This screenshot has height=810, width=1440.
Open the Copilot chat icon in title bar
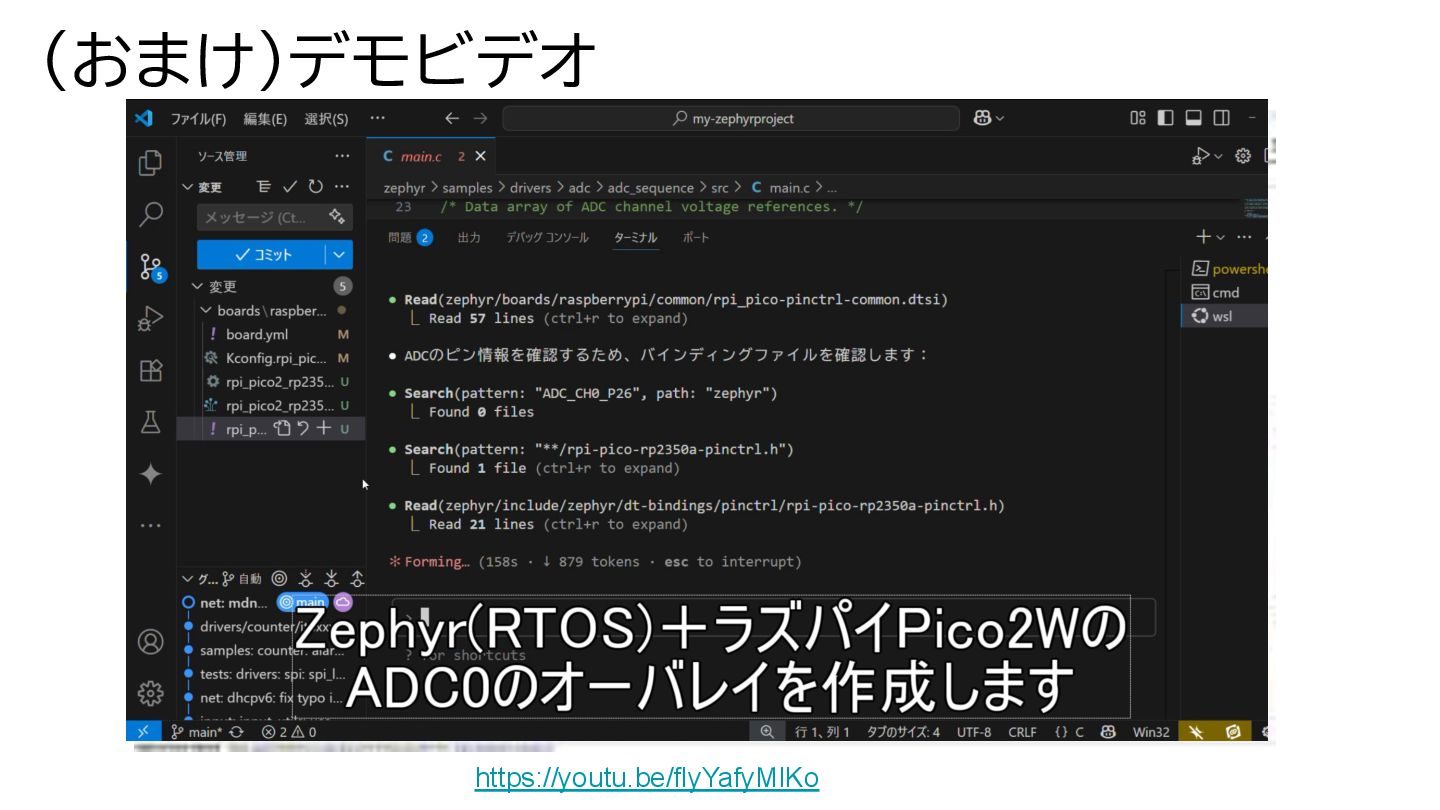pos(981,118)
